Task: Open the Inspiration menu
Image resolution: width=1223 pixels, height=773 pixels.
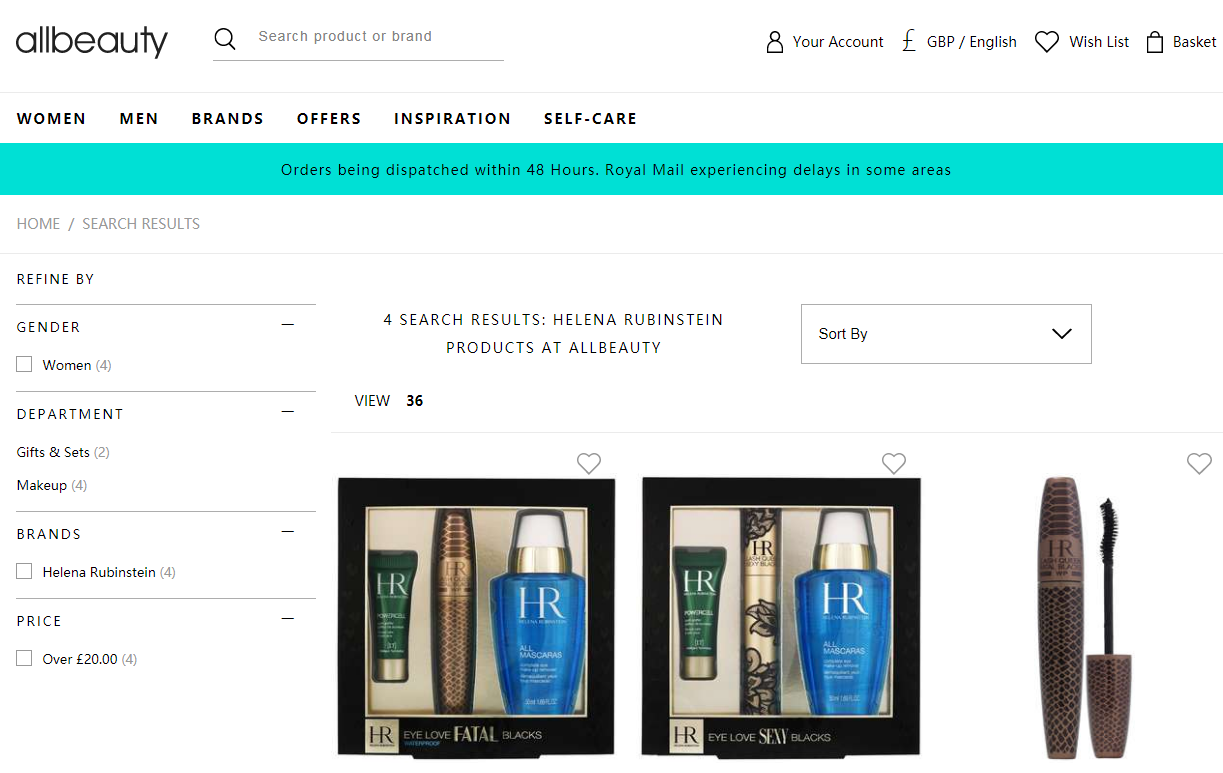Action: [452, 118]
